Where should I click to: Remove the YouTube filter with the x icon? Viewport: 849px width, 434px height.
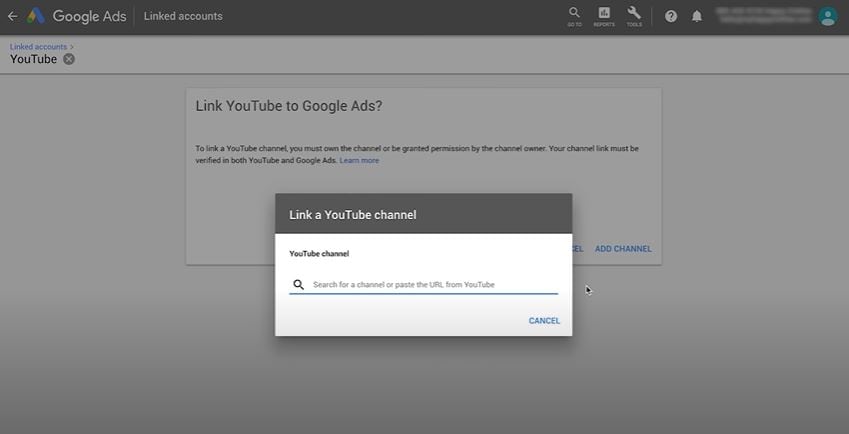point(69,59)
